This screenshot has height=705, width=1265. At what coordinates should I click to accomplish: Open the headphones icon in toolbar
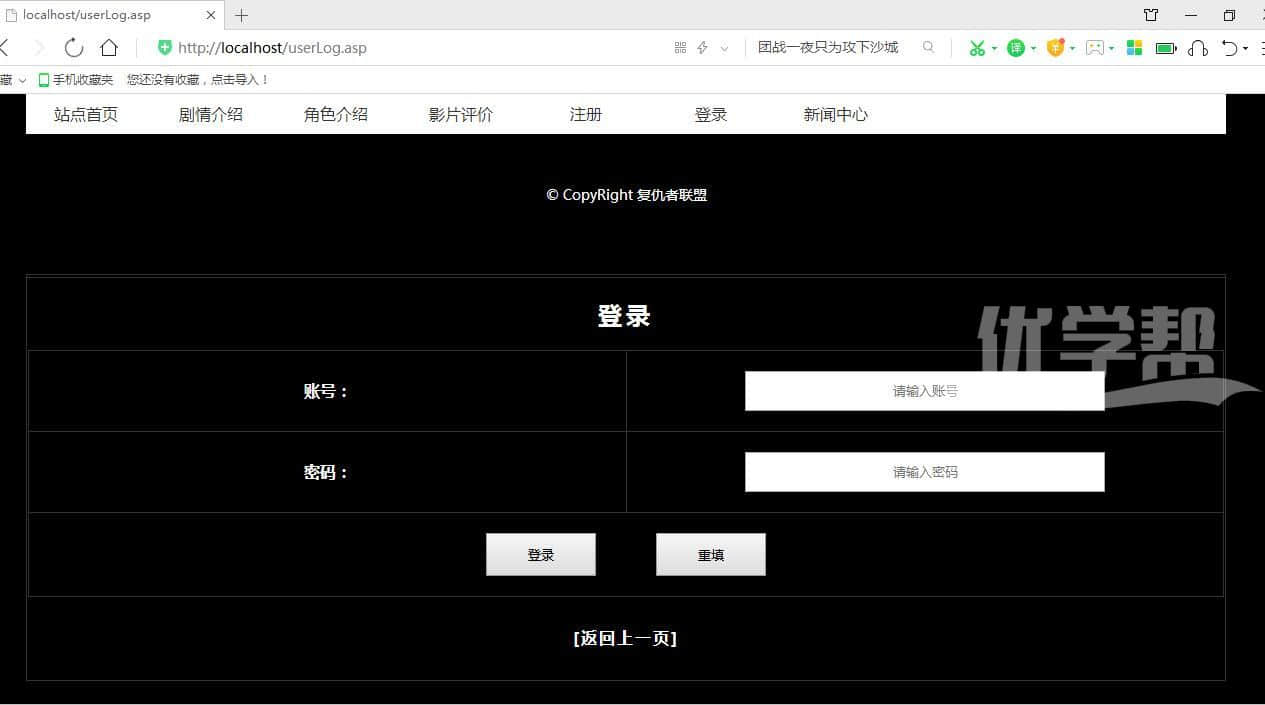[1197, 48]
